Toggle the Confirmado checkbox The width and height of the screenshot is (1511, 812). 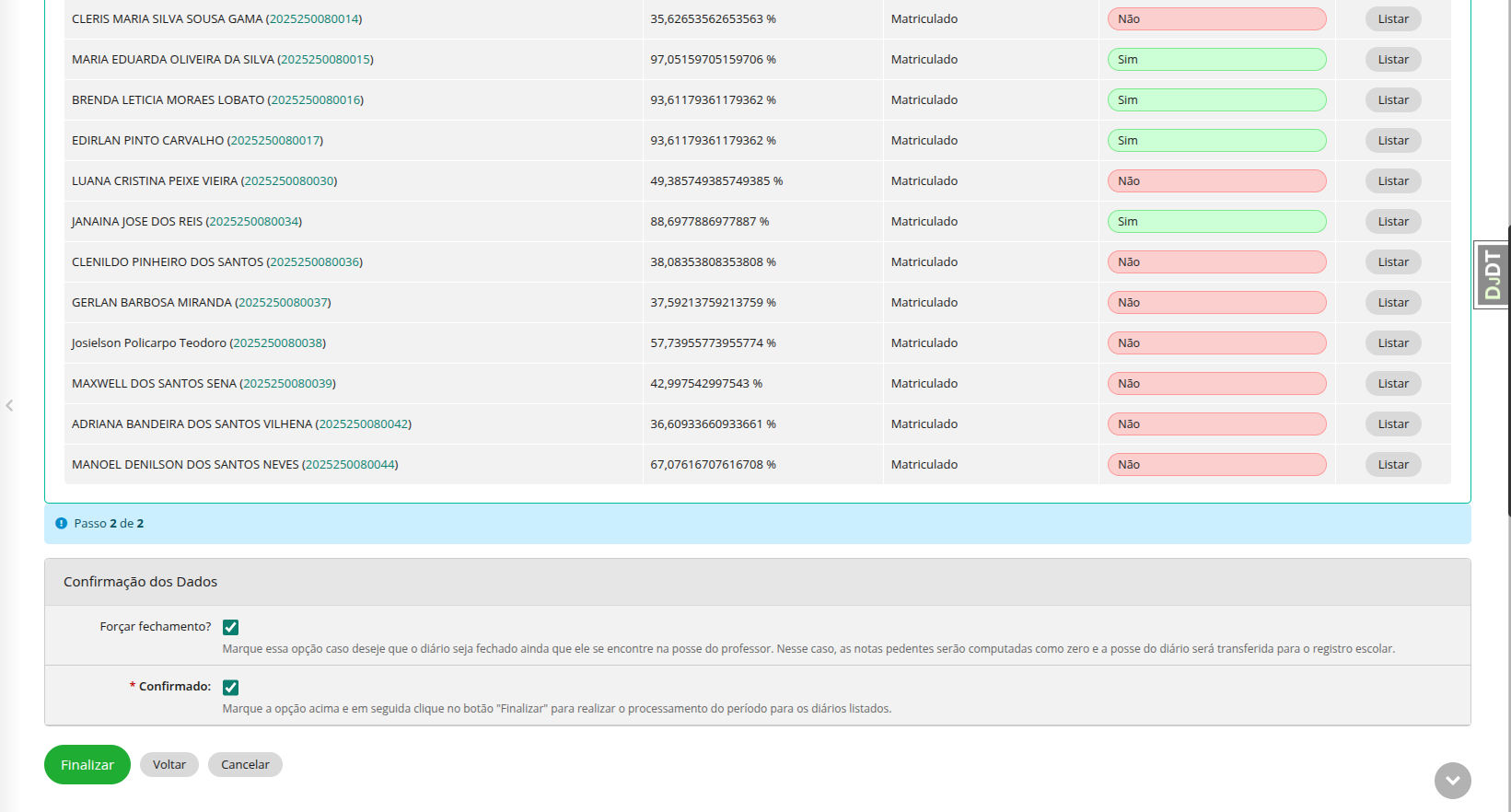pos(230,687)
